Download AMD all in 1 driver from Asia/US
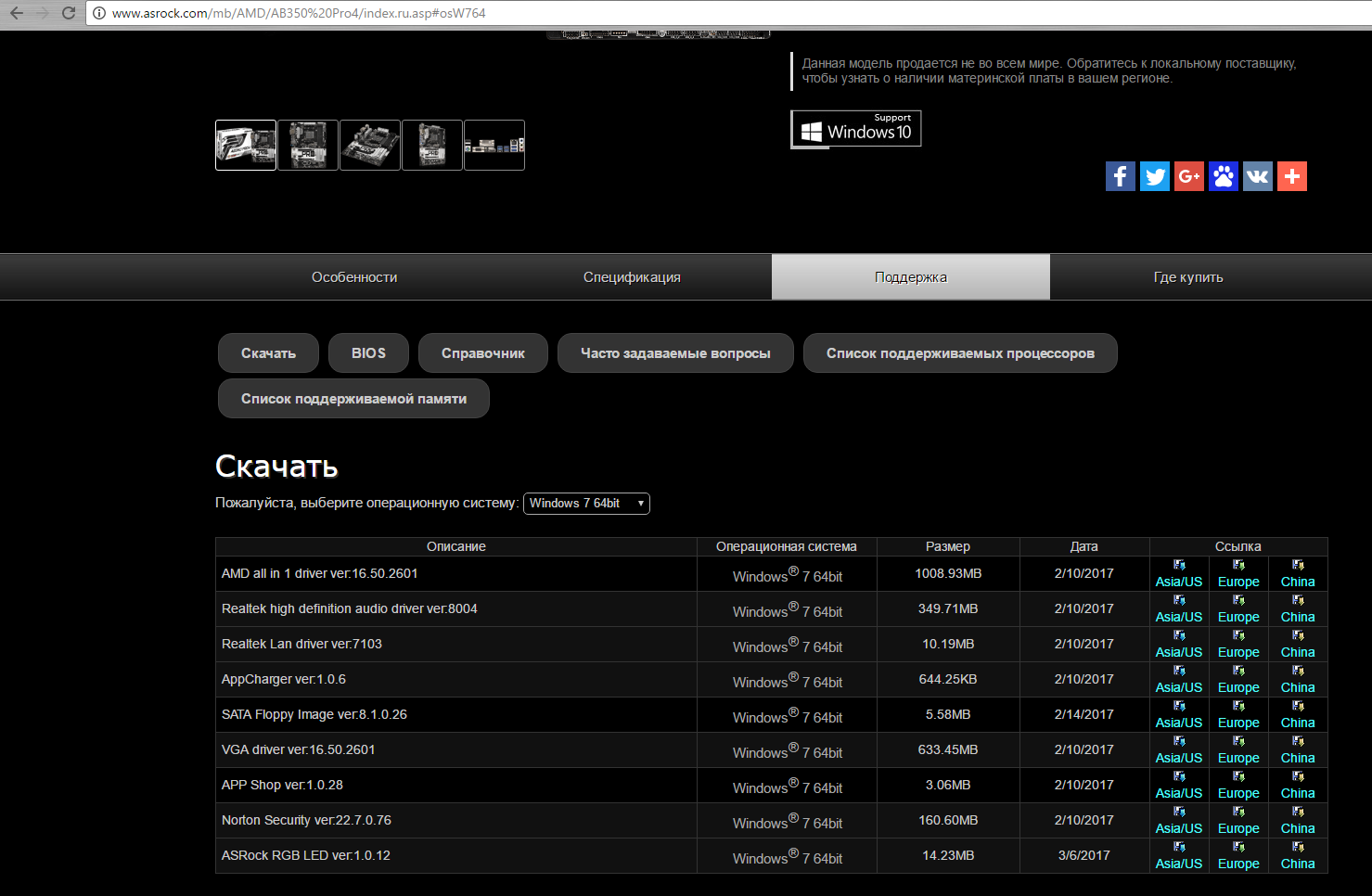Viewport: 1372px width, 896px height. point(1179,573)
